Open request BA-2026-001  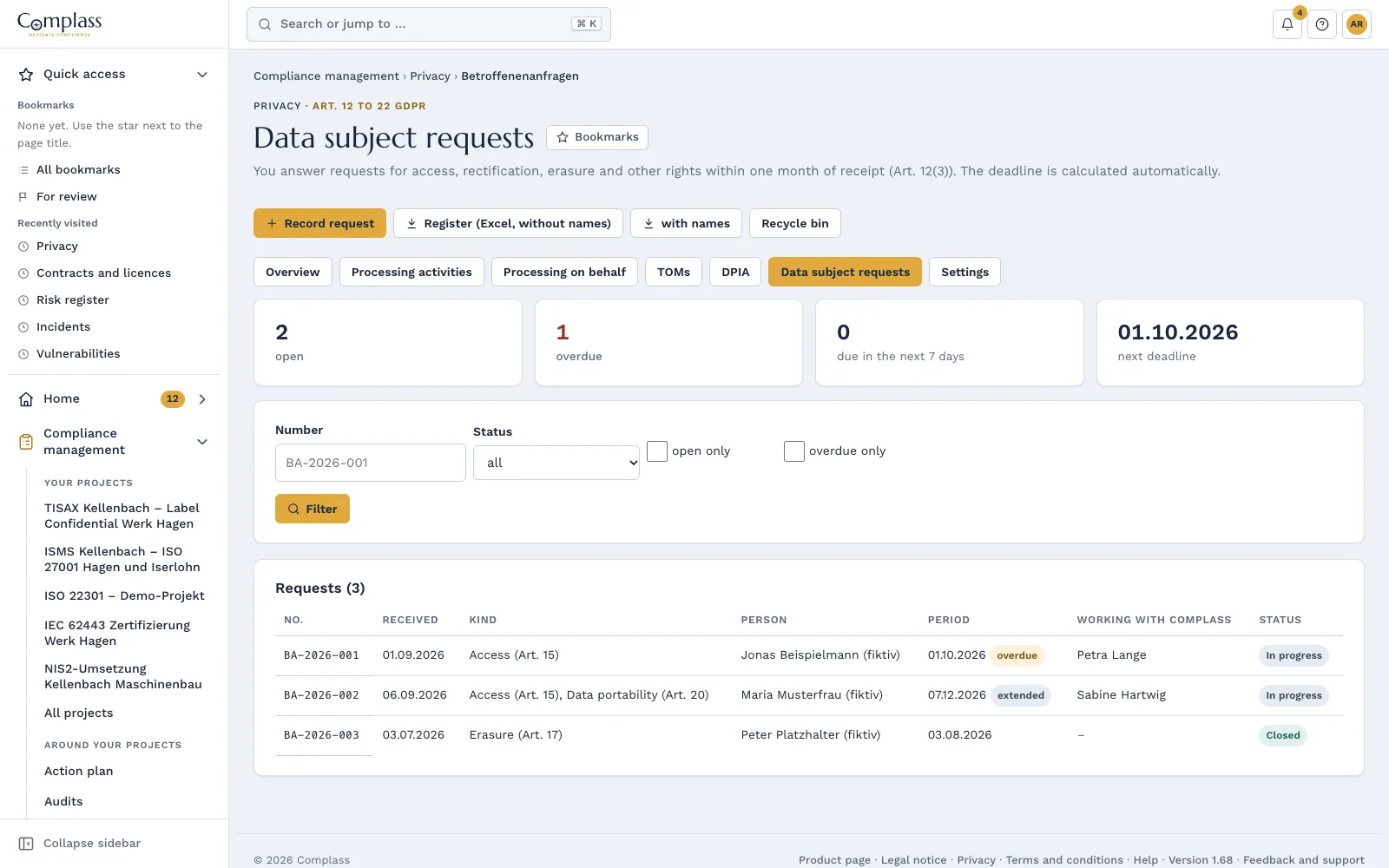click(321, 655)
